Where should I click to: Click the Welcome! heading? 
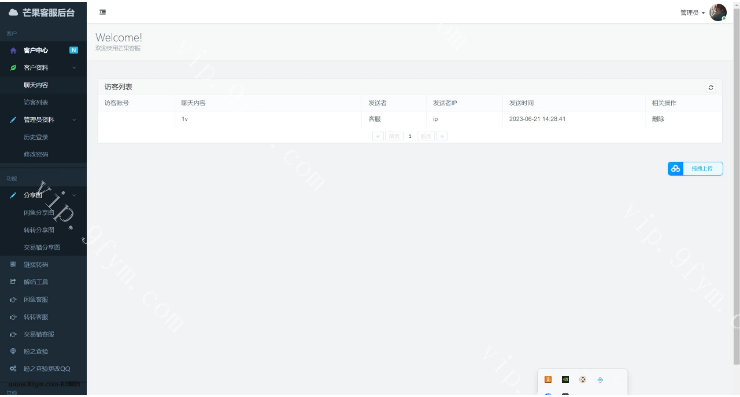118,37
